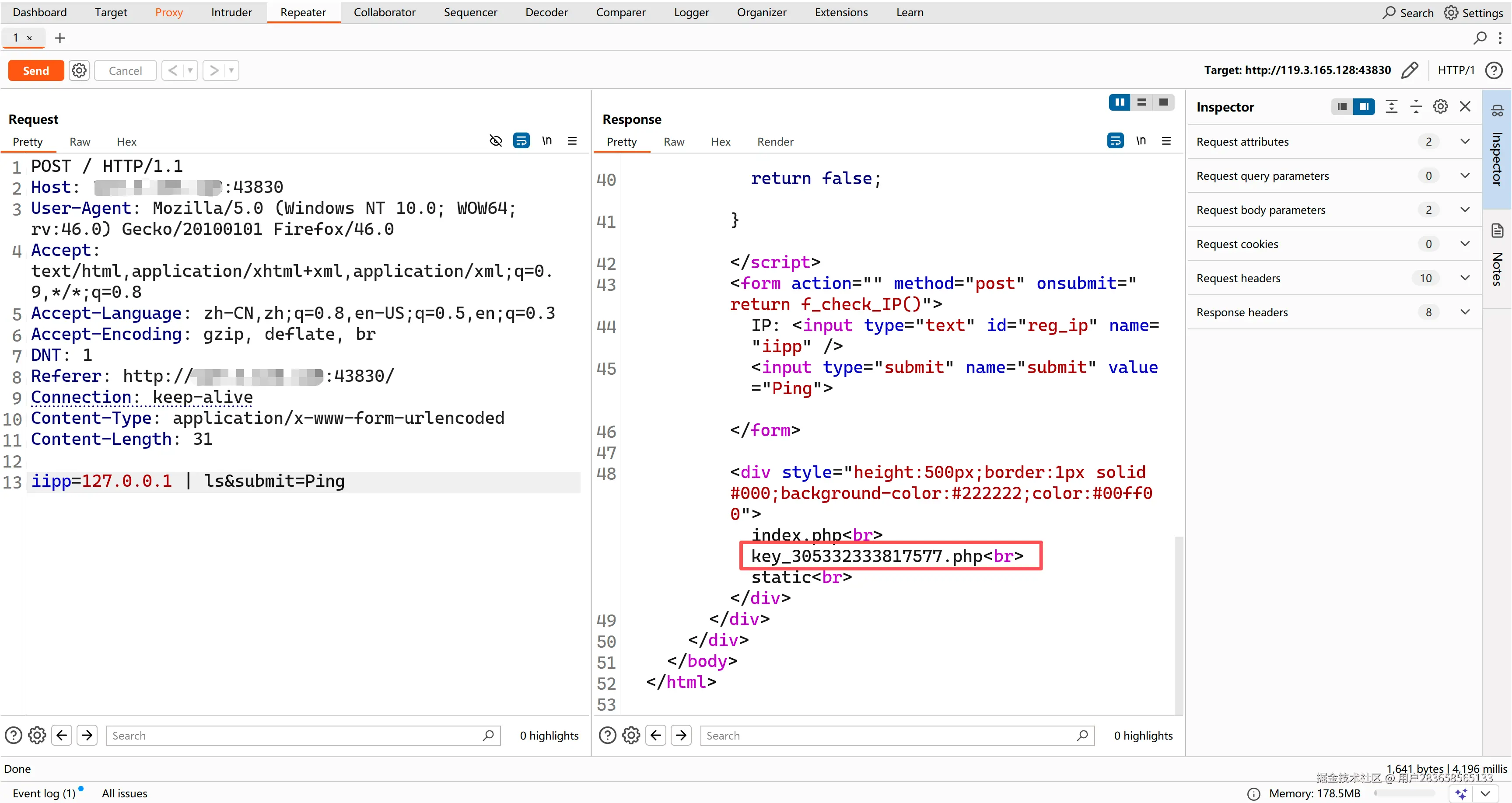Click the pencil icon to edit target
The height and width of the screenshot is (803, 1512).
1409,70
